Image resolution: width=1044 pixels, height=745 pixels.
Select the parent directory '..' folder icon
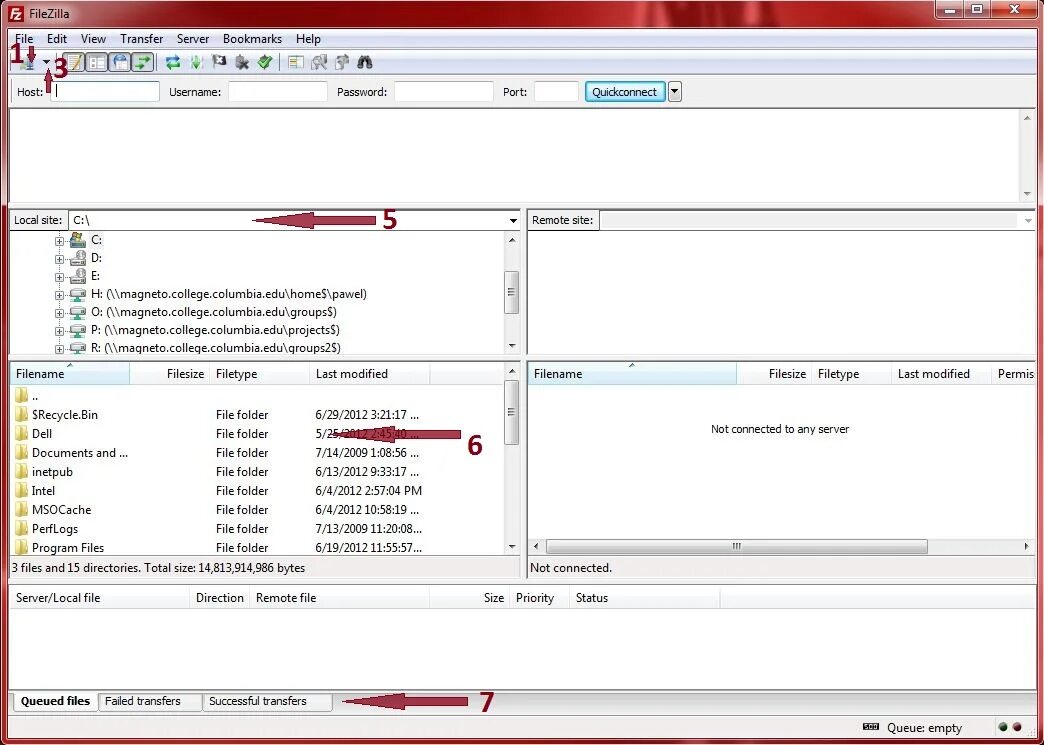point(21,395)
